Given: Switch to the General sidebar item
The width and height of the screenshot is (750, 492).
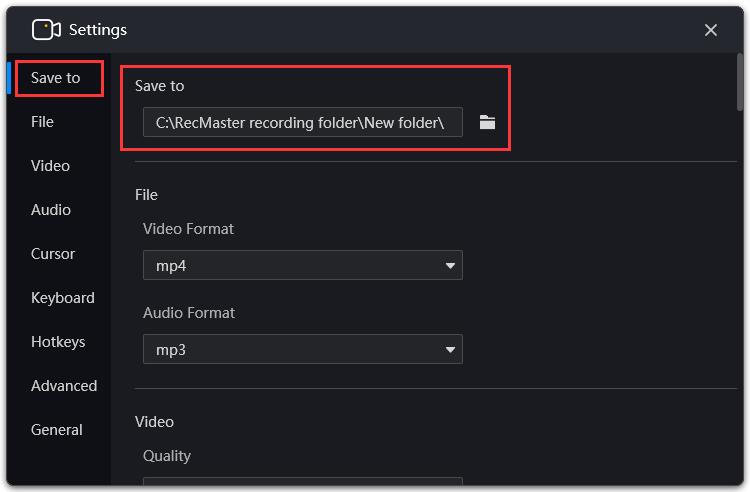Looking at the screenshot, I should click(x=56, y=430).
